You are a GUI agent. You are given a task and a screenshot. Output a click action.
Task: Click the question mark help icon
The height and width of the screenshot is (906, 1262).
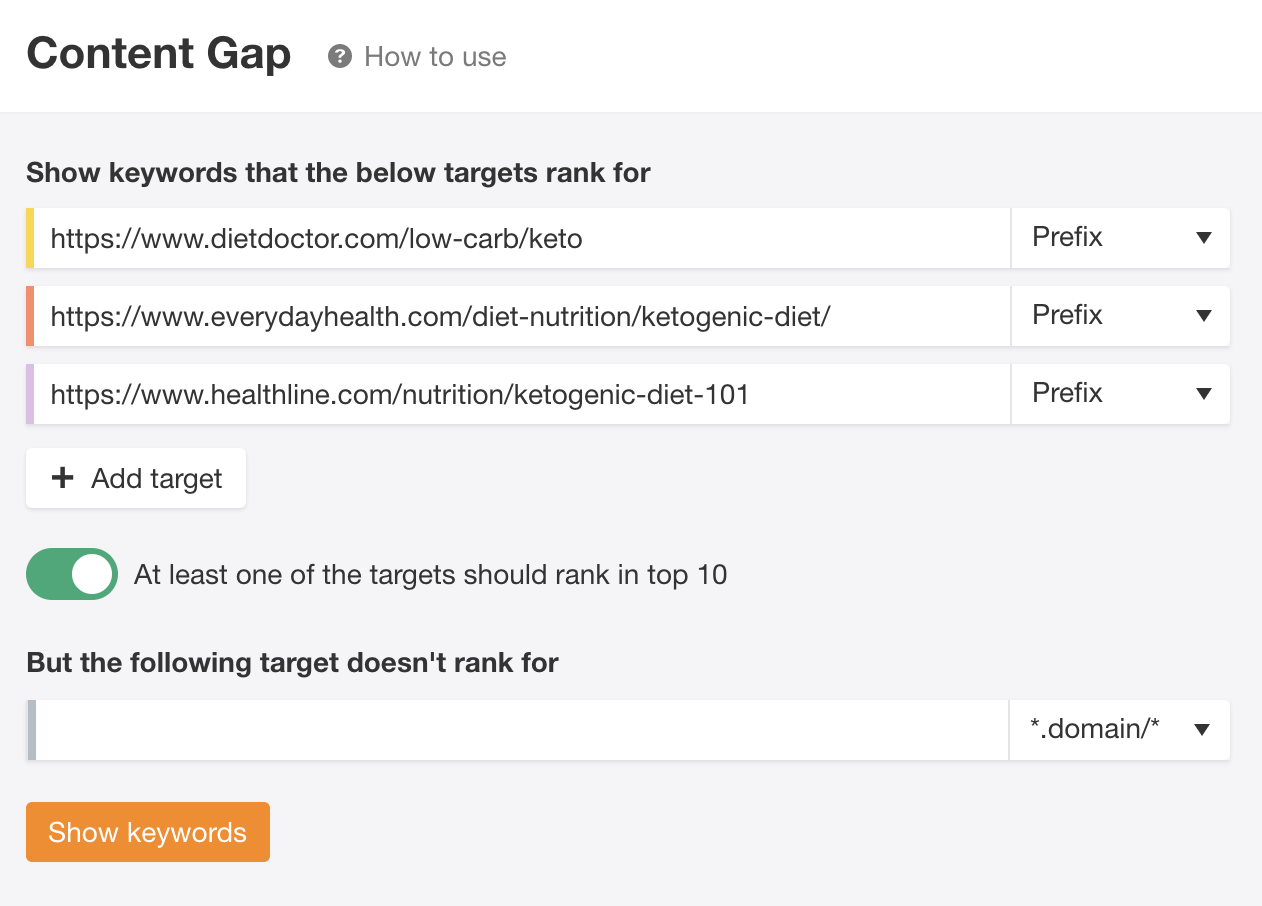(340, 57)
